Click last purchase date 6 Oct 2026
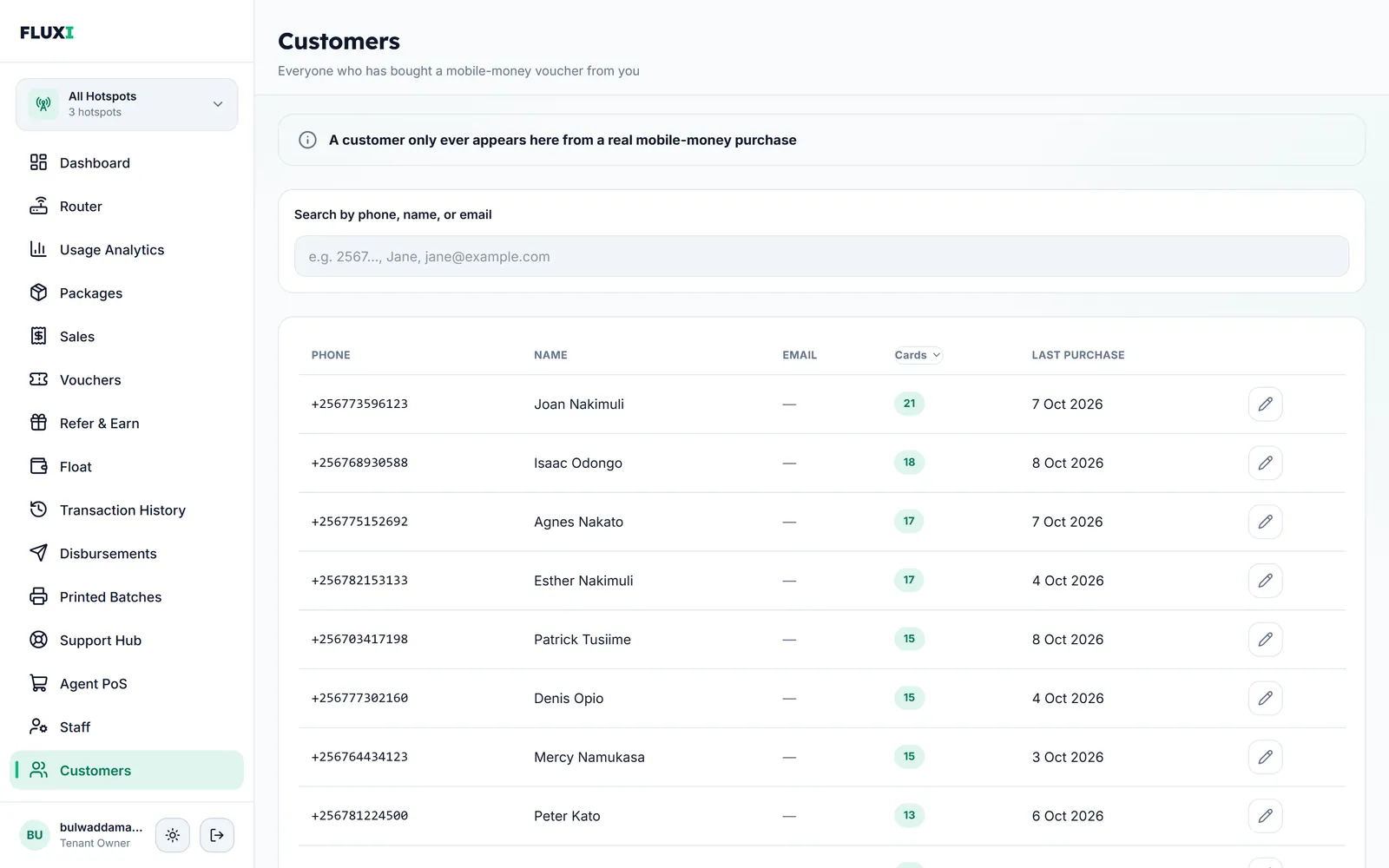 1068,816
